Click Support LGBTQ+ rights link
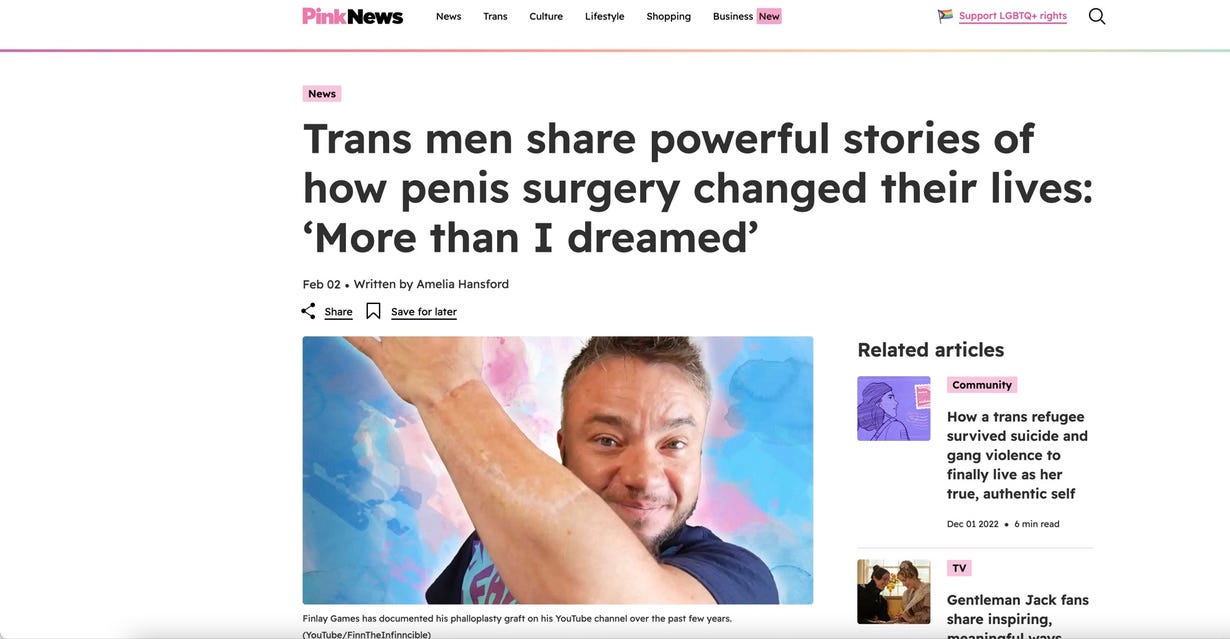The image size is (1230, 639). 1013,16
